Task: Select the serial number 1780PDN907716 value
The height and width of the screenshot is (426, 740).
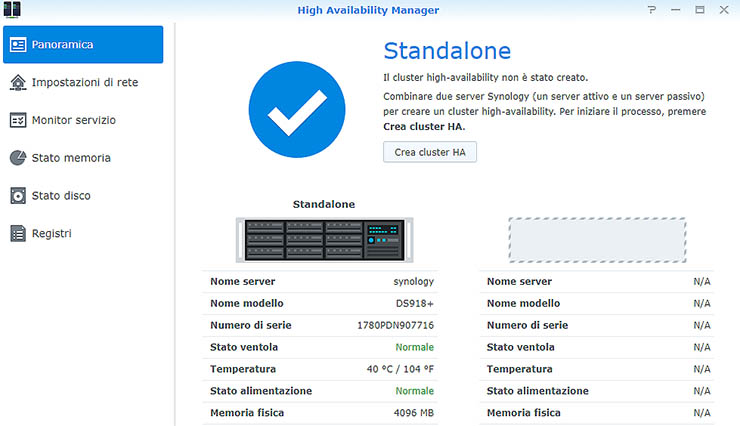Action: tap(395, 325)
